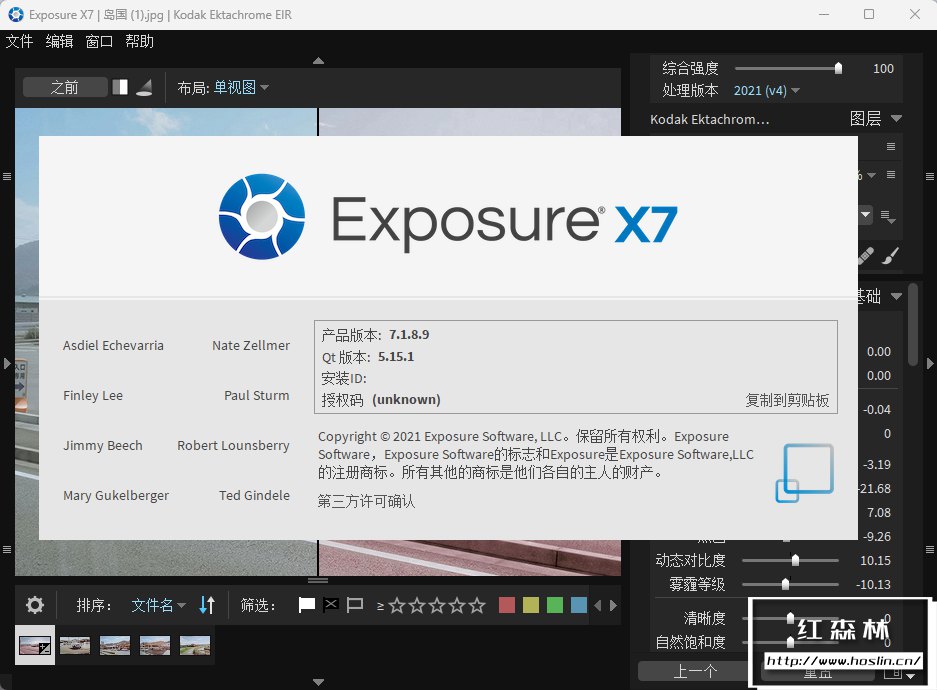Viewport: 937px width, 690px height.
Task: Click the filmstrip resize handle below preview
Action: tap(318, 580)
